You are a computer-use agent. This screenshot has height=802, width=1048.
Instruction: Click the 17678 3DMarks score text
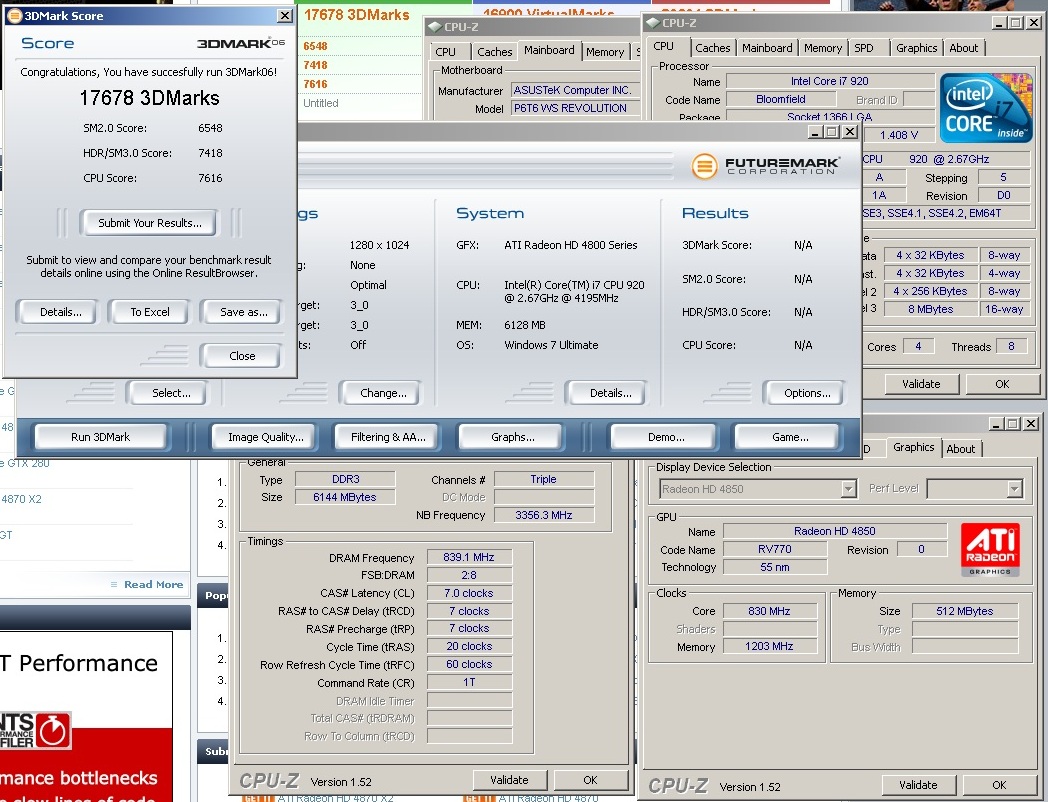point(149,98)
